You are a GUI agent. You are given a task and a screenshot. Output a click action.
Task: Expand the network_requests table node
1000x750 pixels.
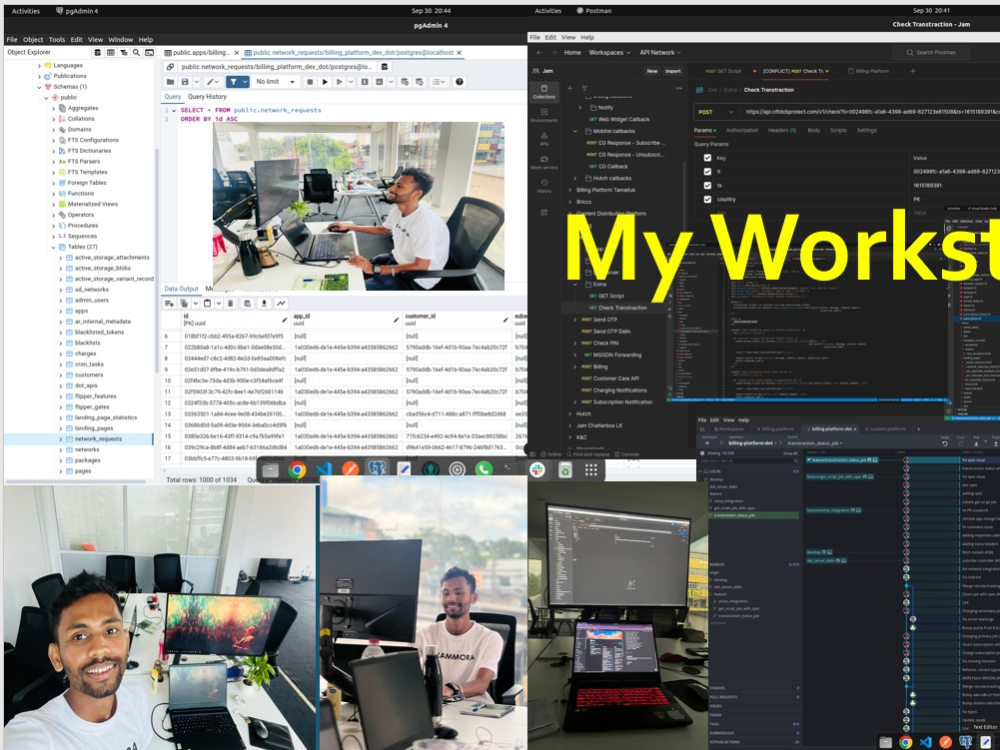click(x=61, y=439)
